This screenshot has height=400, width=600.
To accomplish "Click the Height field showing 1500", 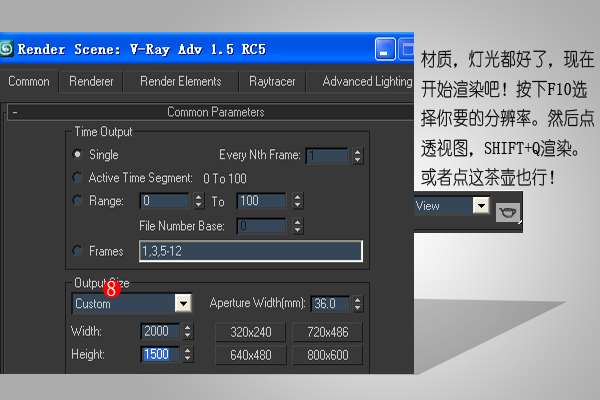I will click(160, 354).
